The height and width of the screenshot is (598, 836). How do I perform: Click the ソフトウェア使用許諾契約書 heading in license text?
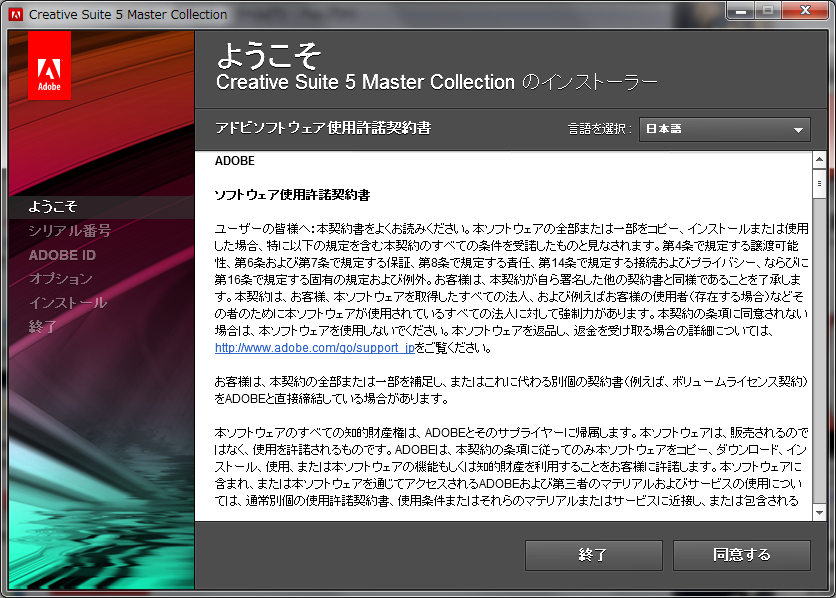point(292,195)
